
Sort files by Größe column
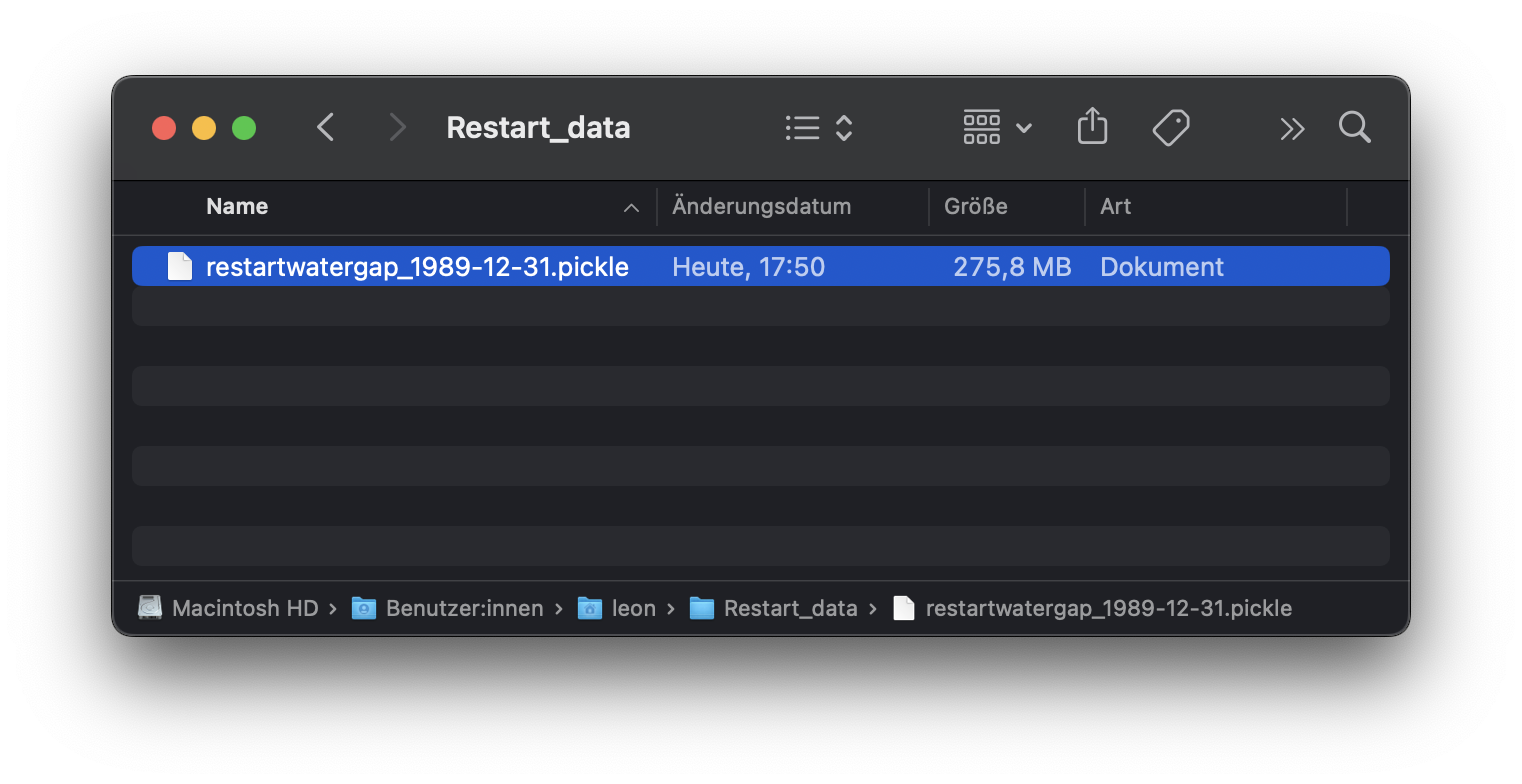975,207
